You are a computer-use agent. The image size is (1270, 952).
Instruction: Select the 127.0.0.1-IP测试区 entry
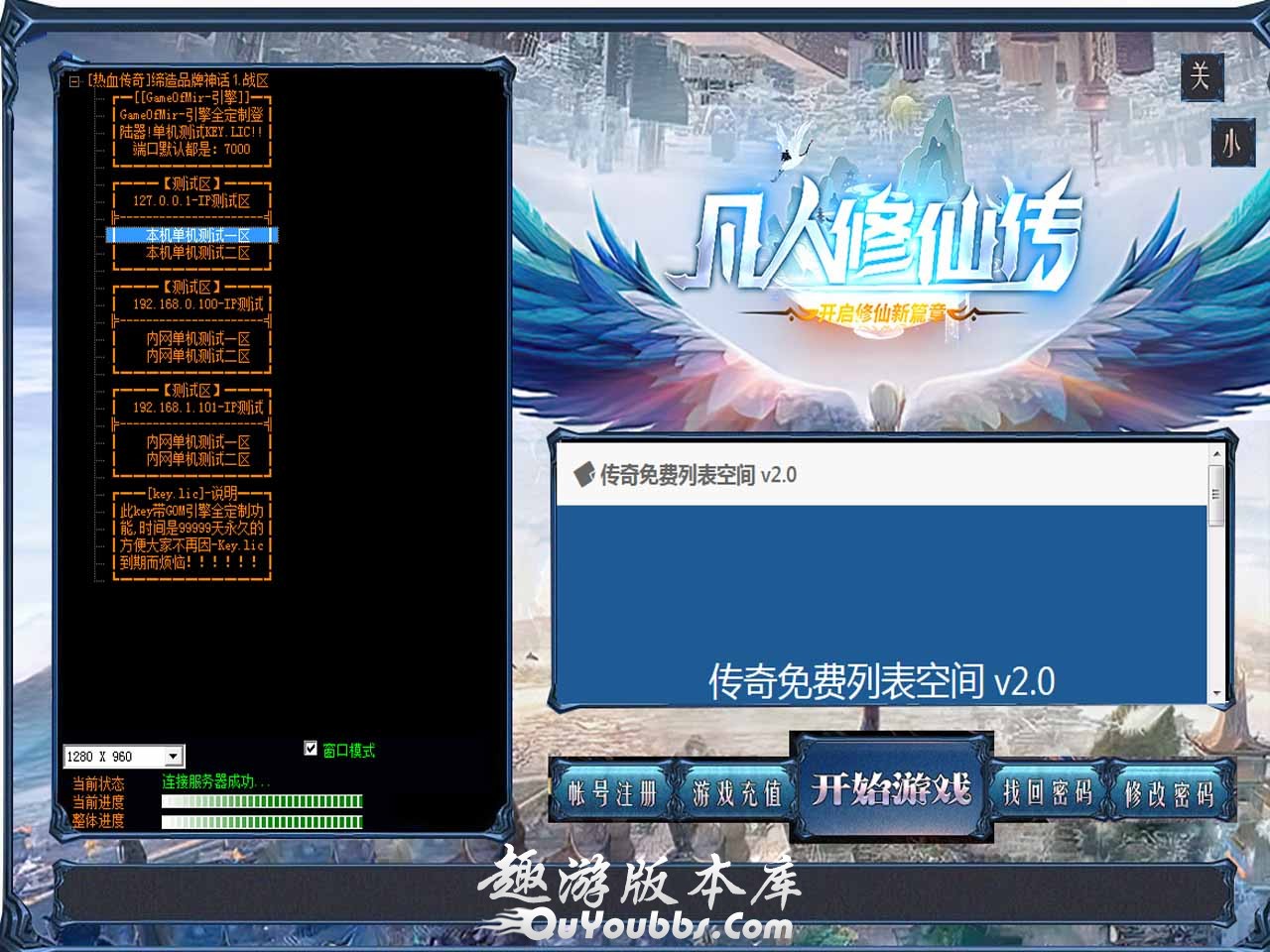(191, 201)
